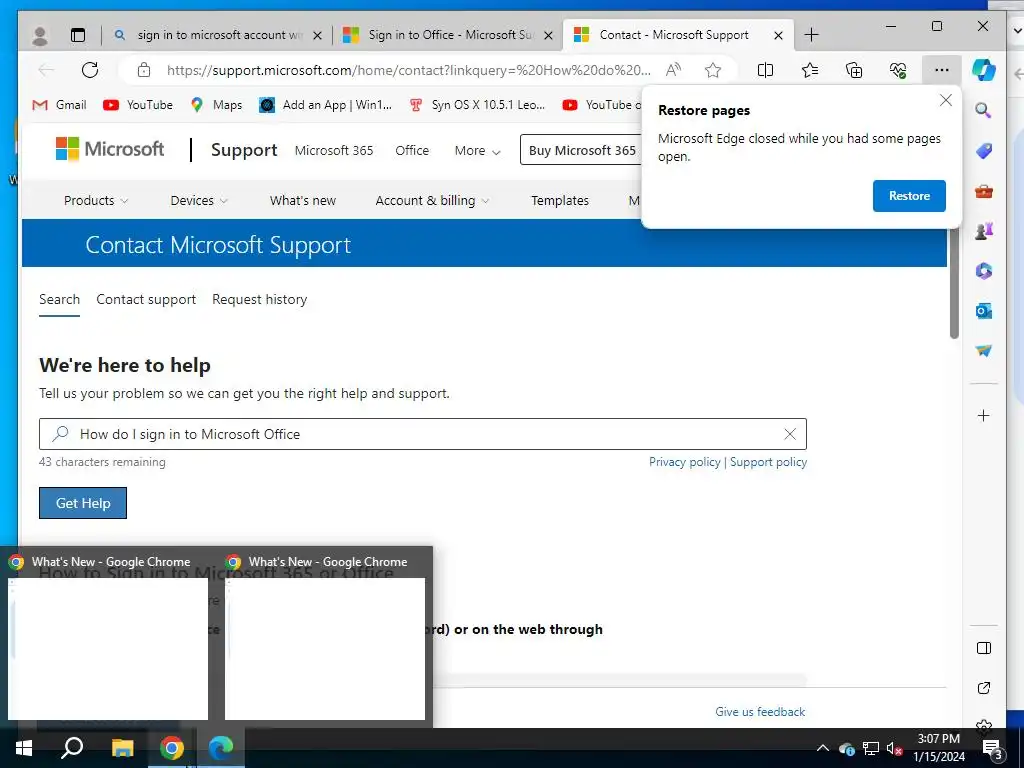
Task: Click the Get Help button
Action: tap(83, 504)
